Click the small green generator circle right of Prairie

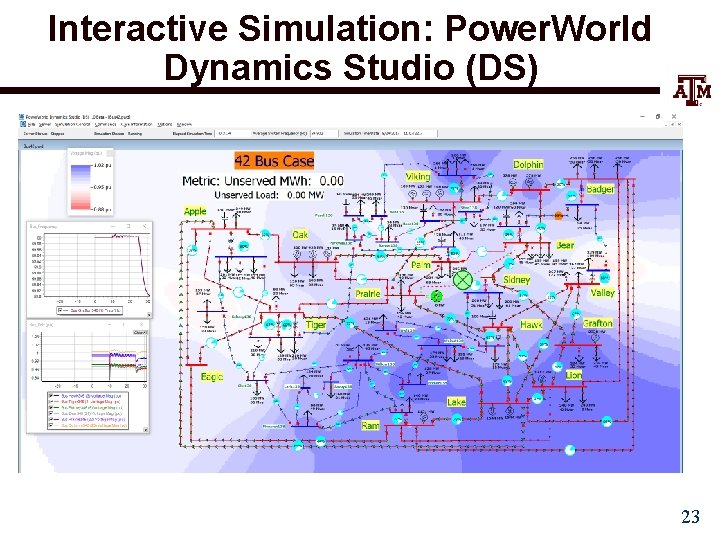[x=437, y=296]
